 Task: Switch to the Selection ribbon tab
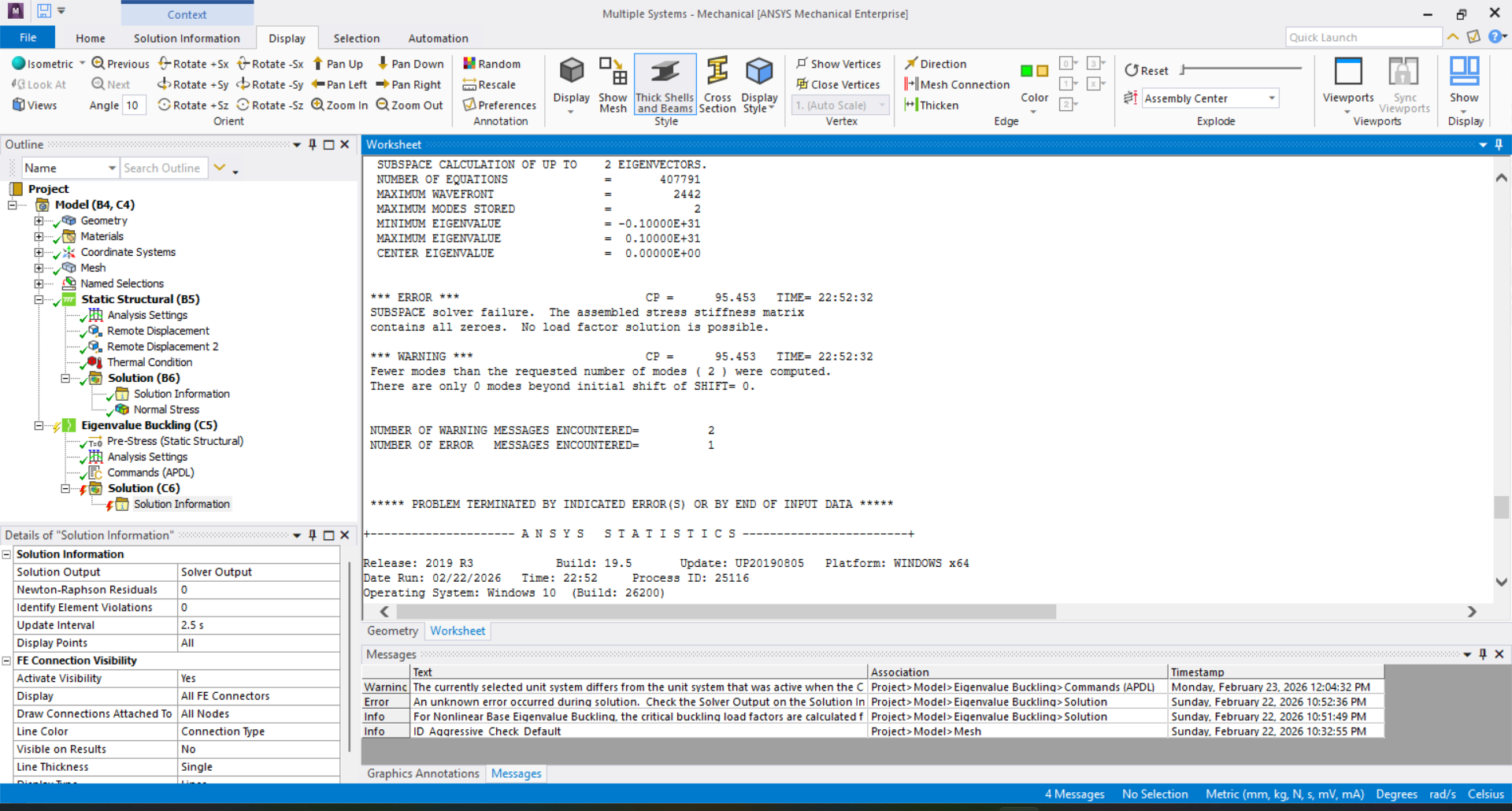click(x=356, y=38)
